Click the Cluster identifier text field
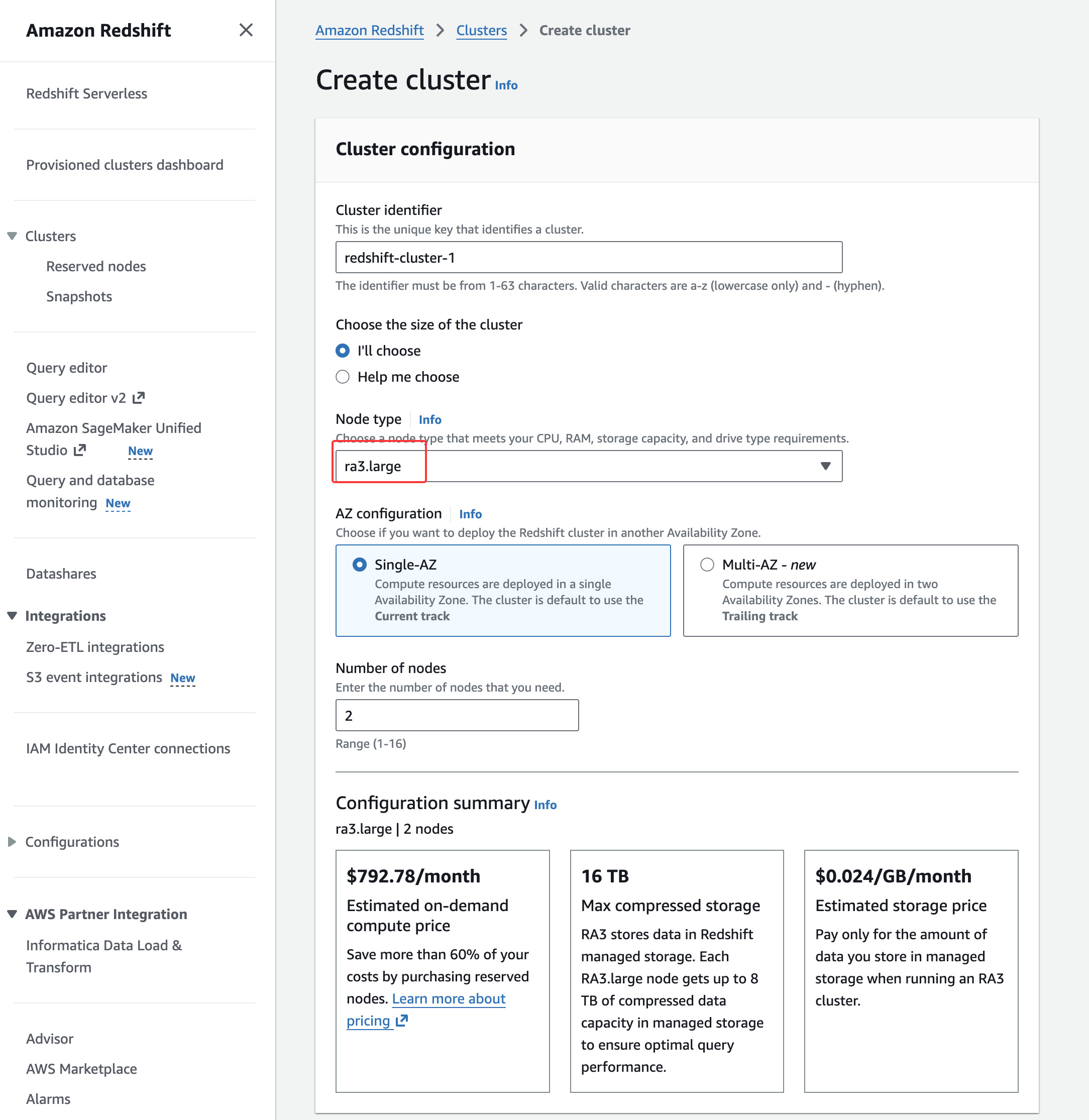Viewport: 1089px width, 1120px height. pyautogui.click(x=588, y=258)
